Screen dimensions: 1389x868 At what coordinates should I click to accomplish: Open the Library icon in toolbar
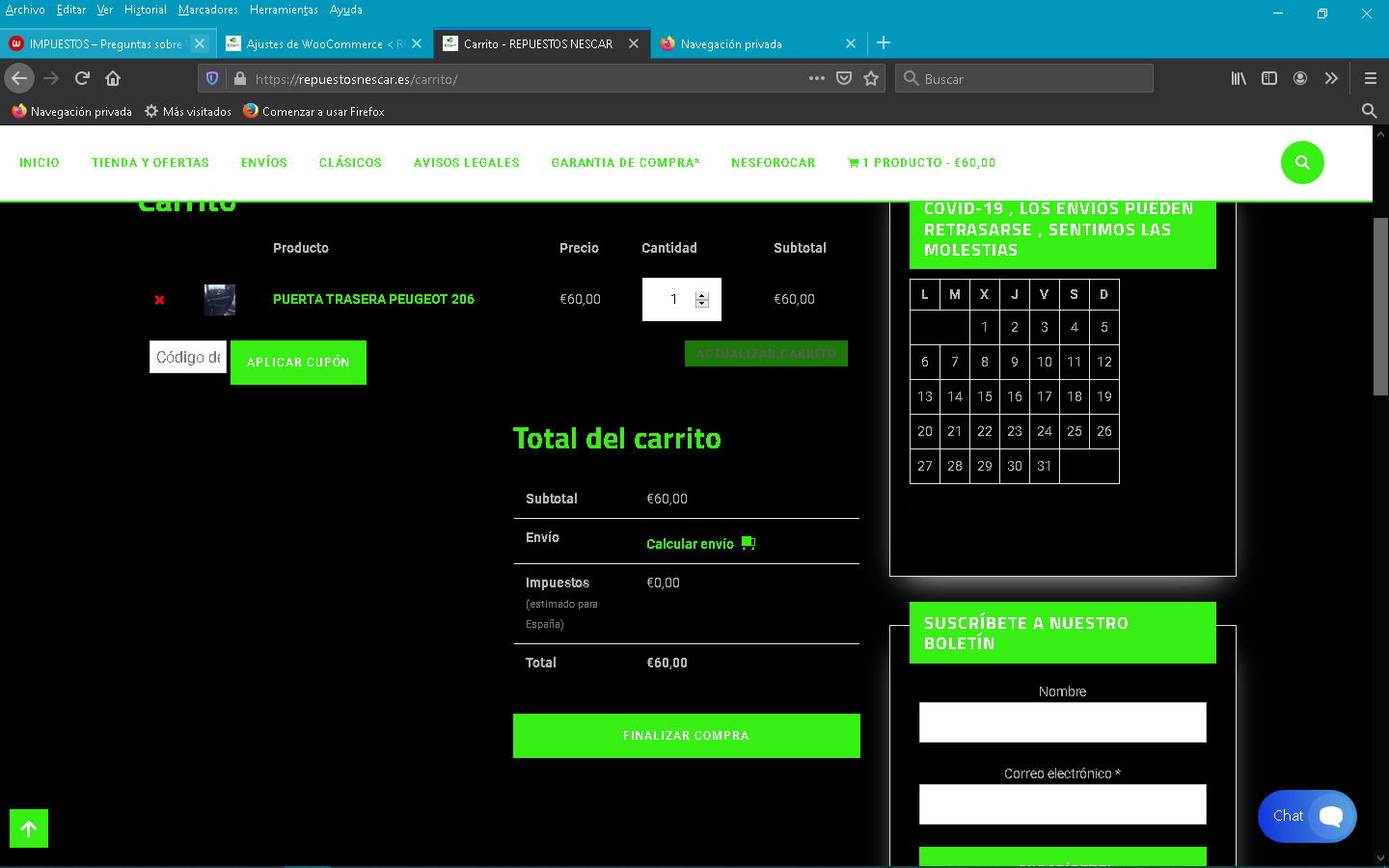[1239, 78]
